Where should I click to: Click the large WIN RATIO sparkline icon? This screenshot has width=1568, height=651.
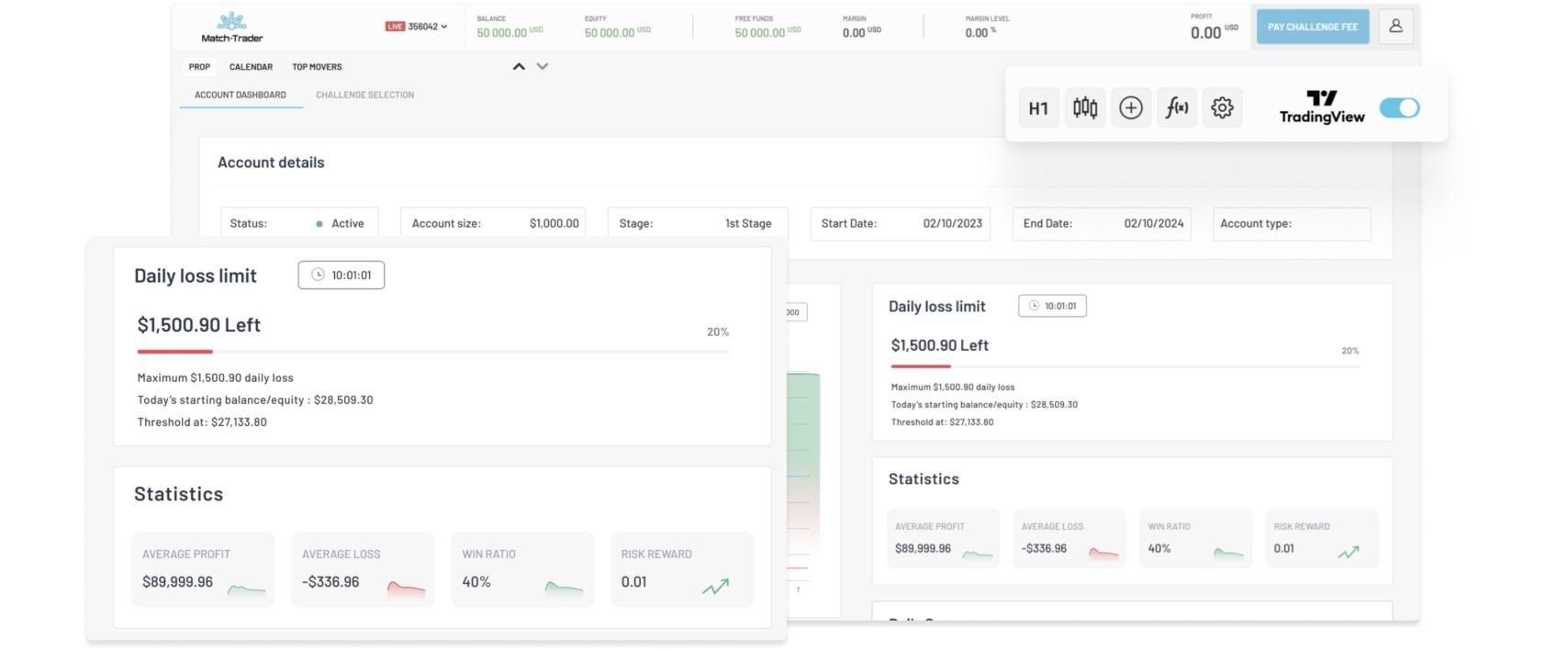(x=564, y=588)
